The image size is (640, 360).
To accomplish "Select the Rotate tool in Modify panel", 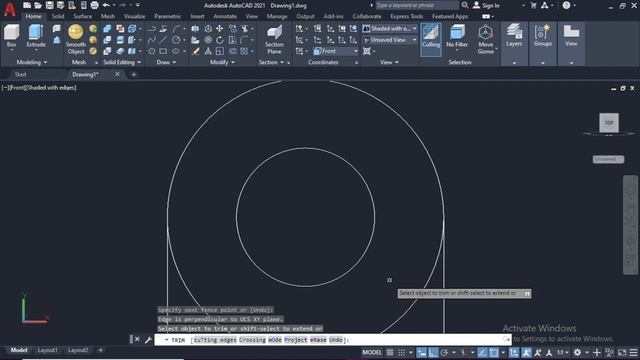I will pyautogui.click(x=220, y=40).
